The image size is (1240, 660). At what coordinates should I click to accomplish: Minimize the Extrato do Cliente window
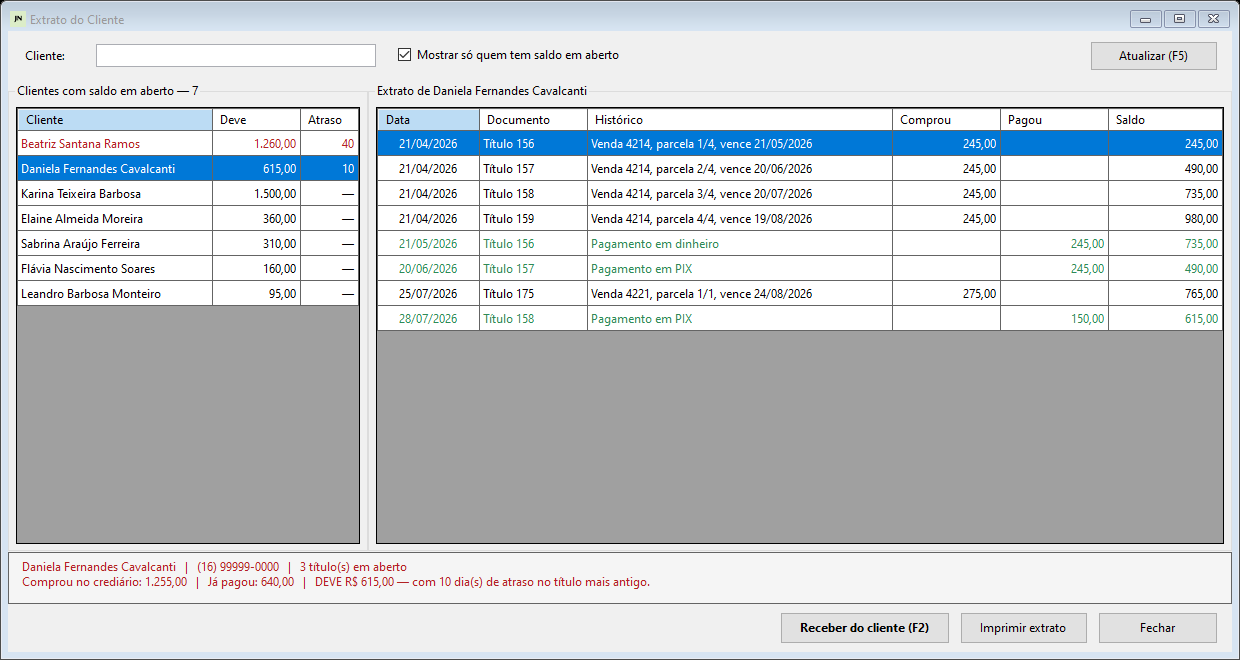pos(1145,19)
